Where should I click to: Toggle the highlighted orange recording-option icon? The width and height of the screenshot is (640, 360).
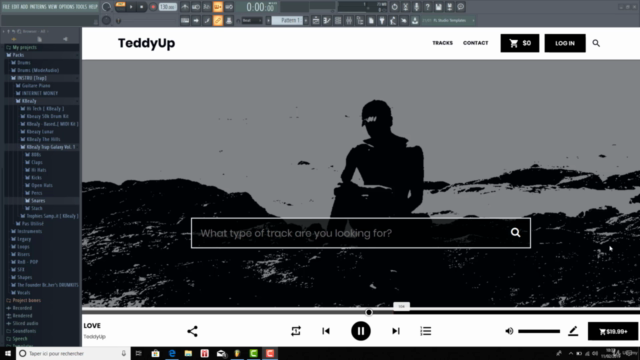point(218,7)
